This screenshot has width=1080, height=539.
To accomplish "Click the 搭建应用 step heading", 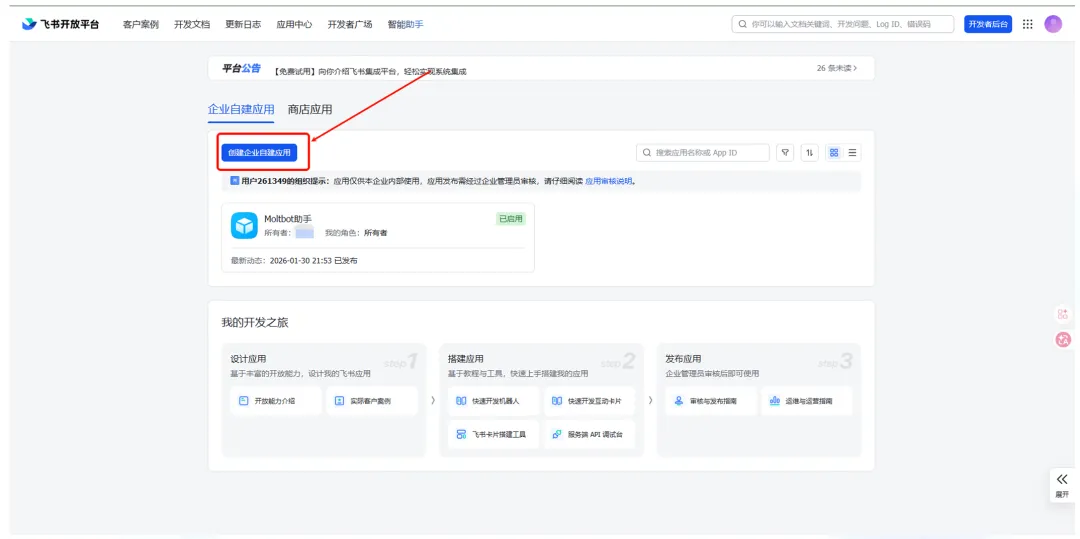I will point(466,359).
